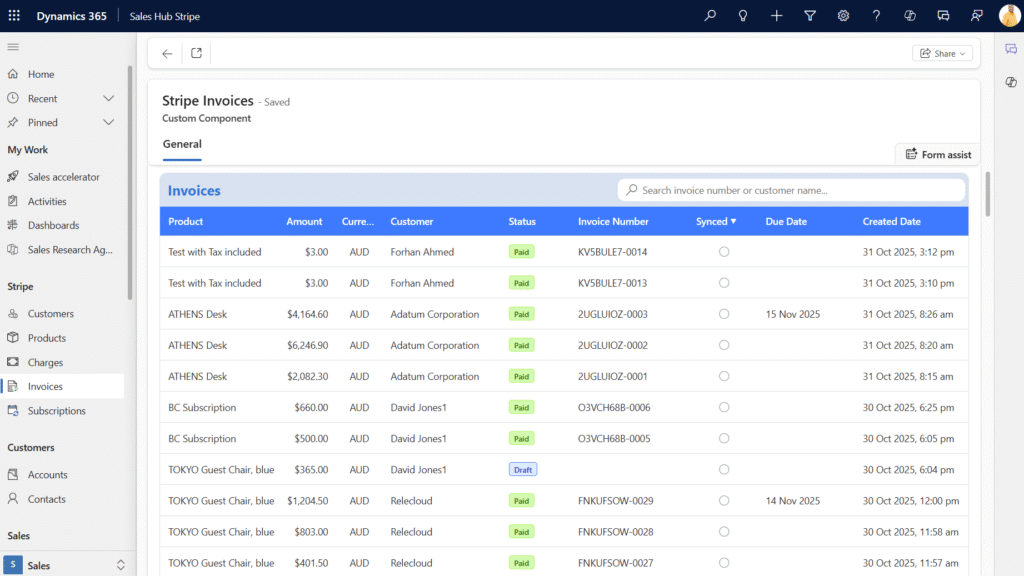1024x576 pixels.
Task: Click the search magnifier in top bar
Action: (x=710, y=16)
